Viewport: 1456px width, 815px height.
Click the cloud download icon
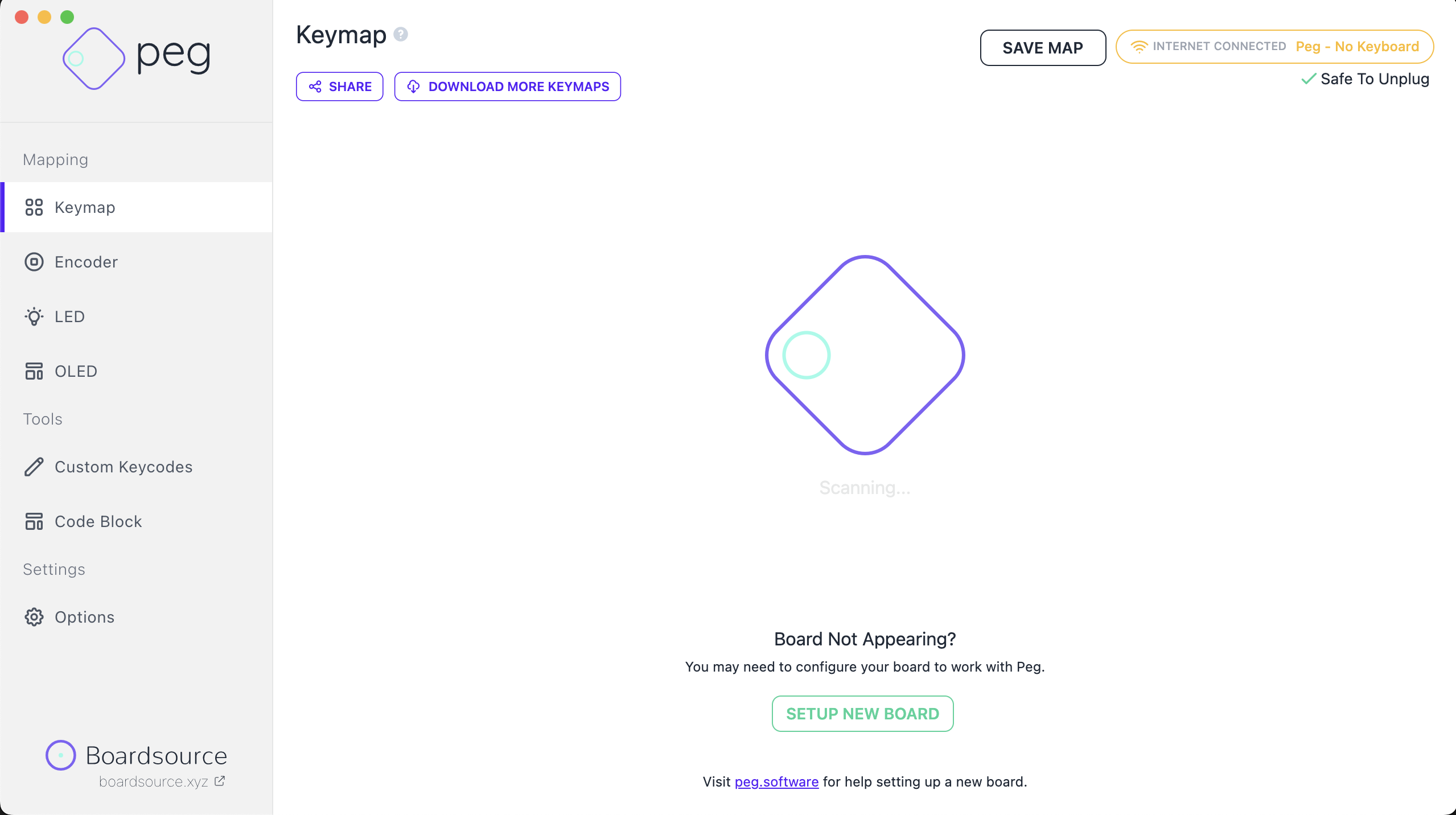pyautogui.click(x=413, y=87)
